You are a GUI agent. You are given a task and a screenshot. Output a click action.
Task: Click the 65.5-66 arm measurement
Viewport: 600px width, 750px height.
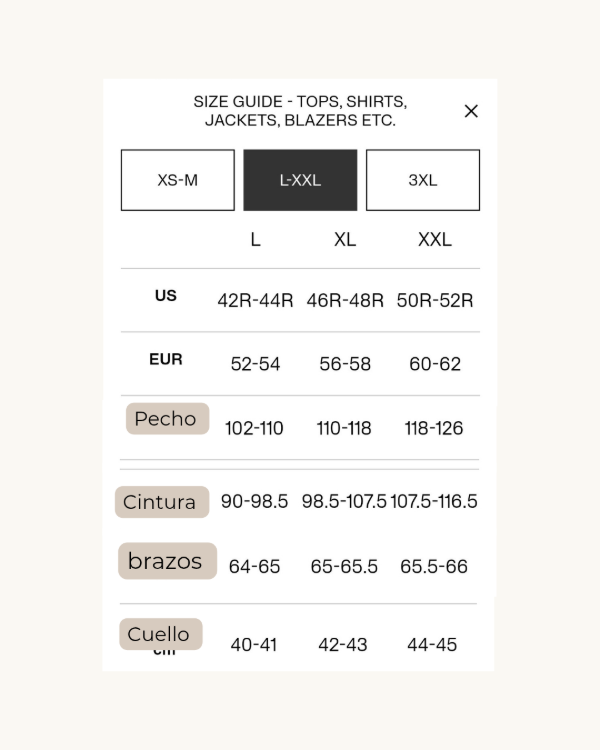pos(434,566)
